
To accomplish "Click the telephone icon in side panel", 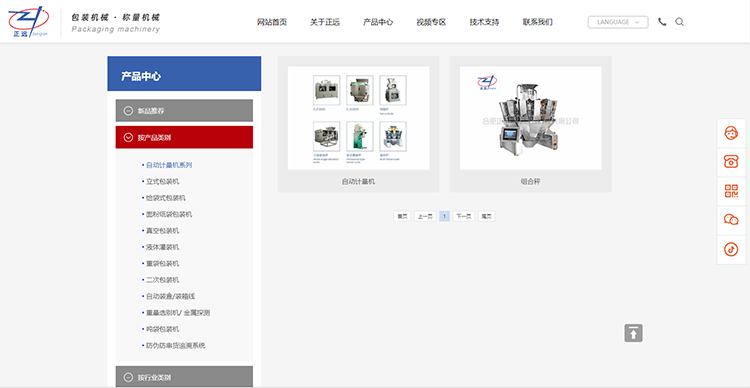I will pyautogui.click(x=731, y=162).
